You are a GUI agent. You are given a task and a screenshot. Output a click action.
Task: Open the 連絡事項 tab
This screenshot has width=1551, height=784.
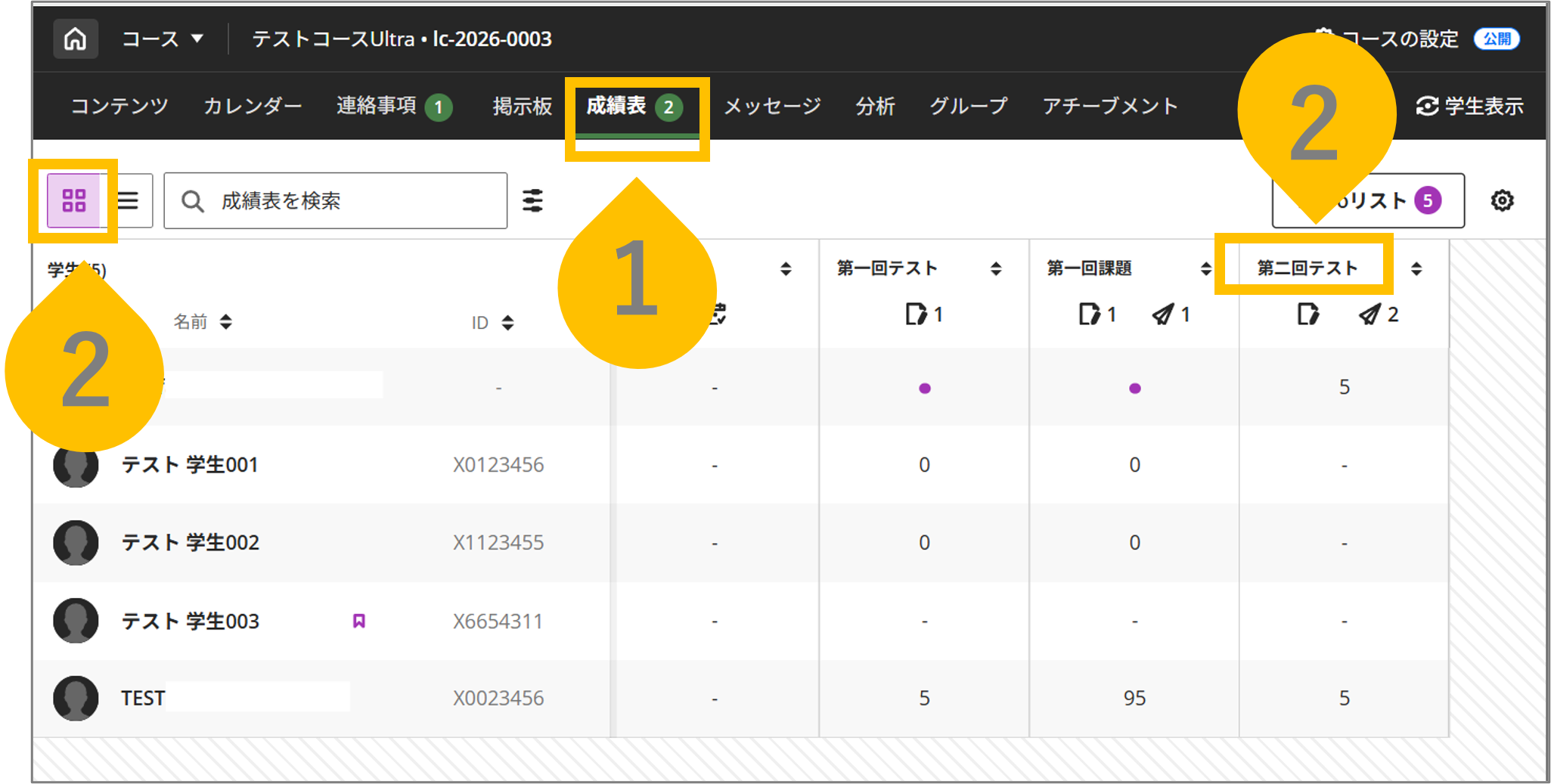tap(394, 106)
